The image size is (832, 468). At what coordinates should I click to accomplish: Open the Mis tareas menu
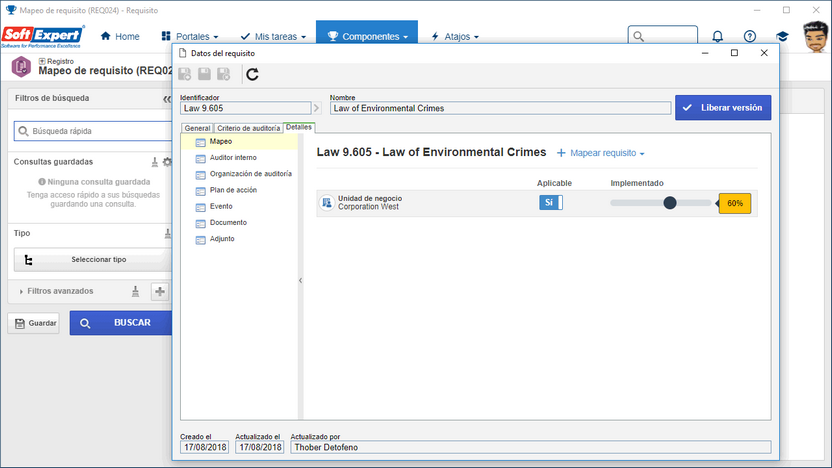(273, 36)
